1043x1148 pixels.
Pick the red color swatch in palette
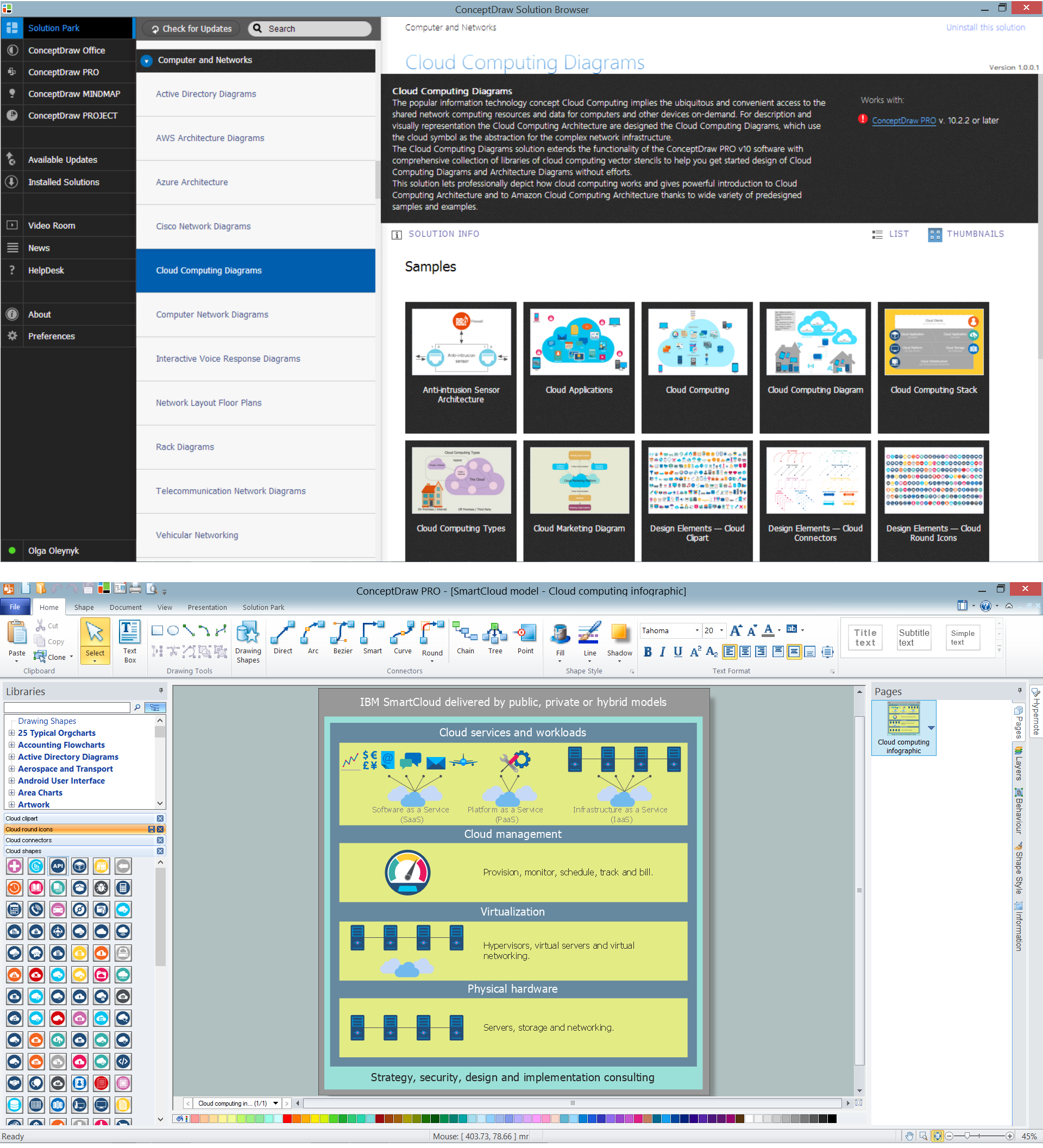click(287, 1119)
